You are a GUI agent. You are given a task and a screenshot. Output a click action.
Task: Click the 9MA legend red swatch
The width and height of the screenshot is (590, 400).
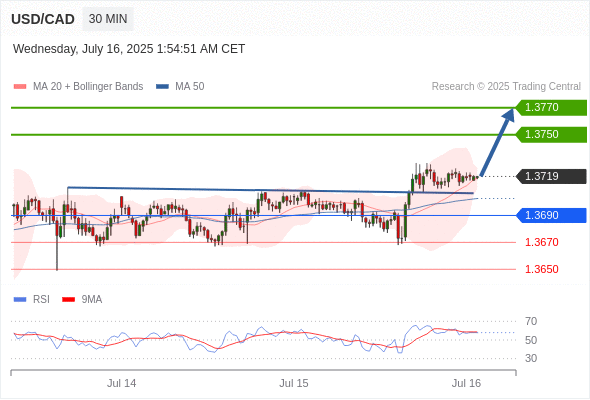pyautogui.click(x=68, y=300)
